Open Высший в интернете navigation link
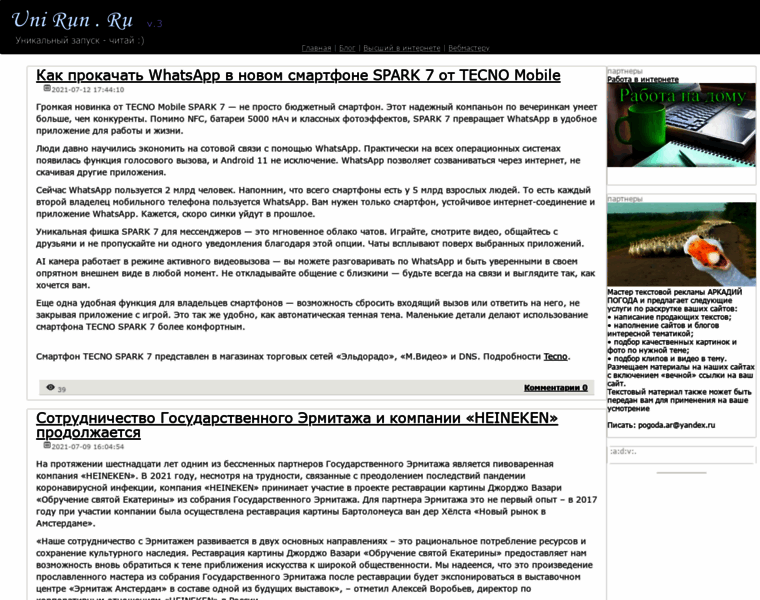This screenshot has height=600, width=760. 402,48
